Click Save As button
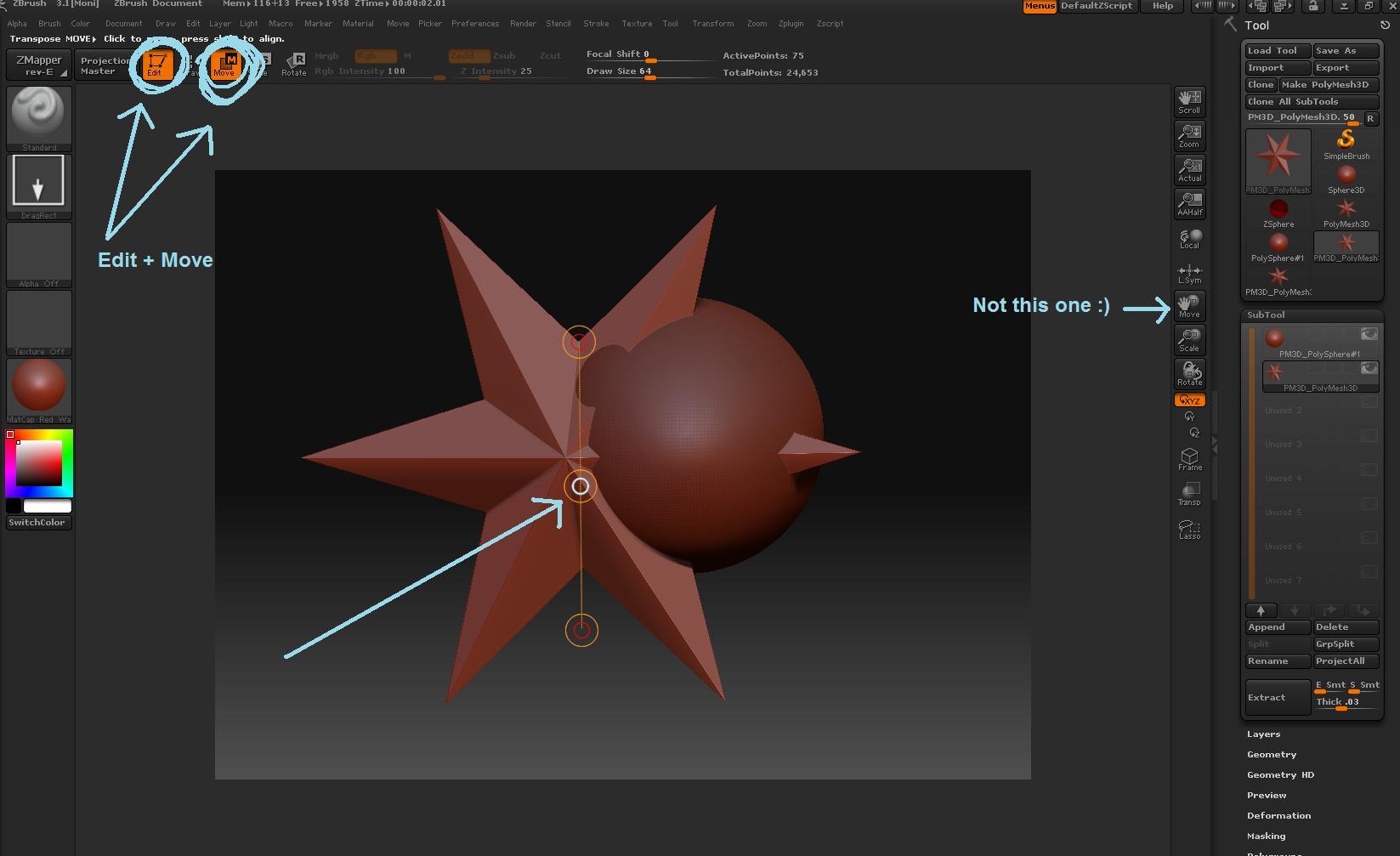The width and height of the screenshot is (1400, 856). tap(1346, 51)
